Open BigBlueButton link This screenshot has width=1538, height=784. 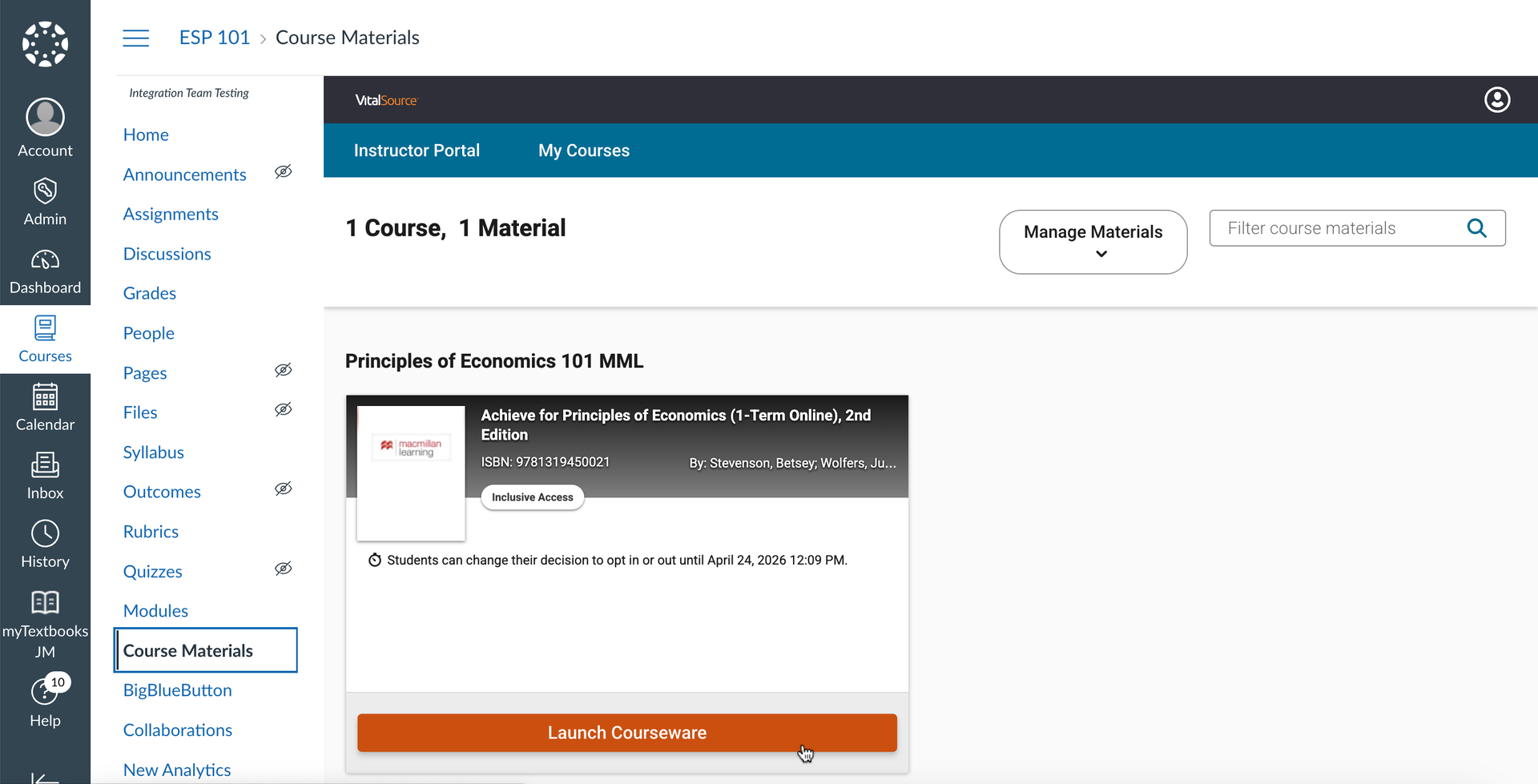[x=177, y=690]
